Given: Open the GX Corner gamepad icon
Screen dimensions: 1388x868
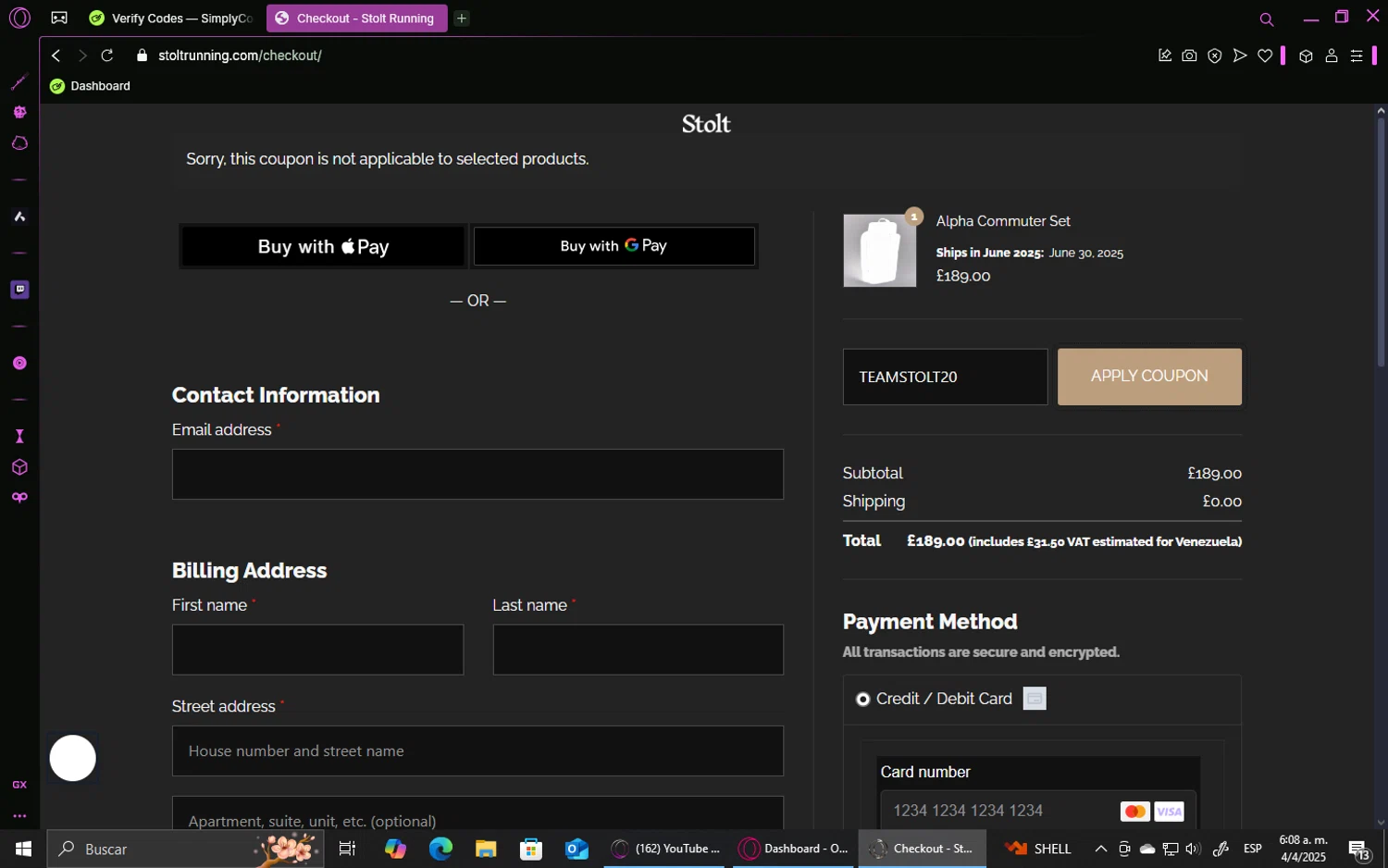Looking at the screenshot, I should pyautogui.click(x=59, y=18).
